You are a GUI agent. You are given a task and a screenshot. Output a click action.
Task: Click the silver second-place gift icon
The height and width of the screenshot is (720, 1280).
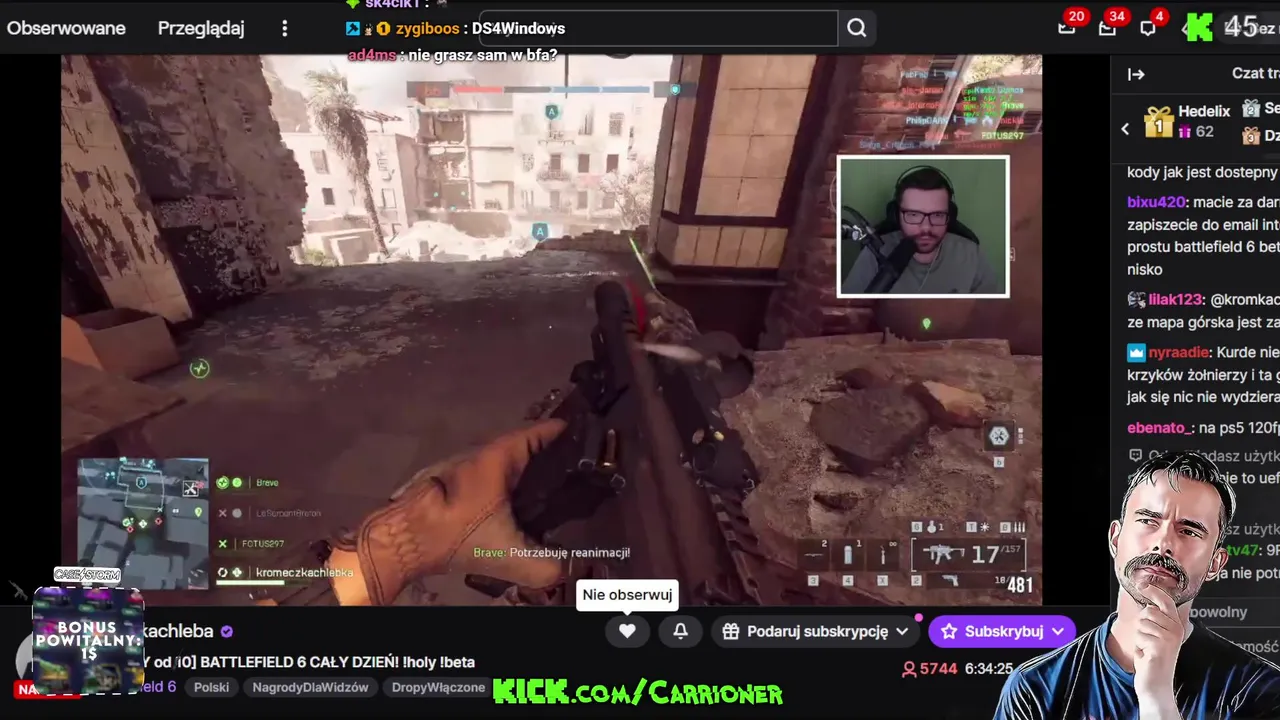click(1251, 108)
